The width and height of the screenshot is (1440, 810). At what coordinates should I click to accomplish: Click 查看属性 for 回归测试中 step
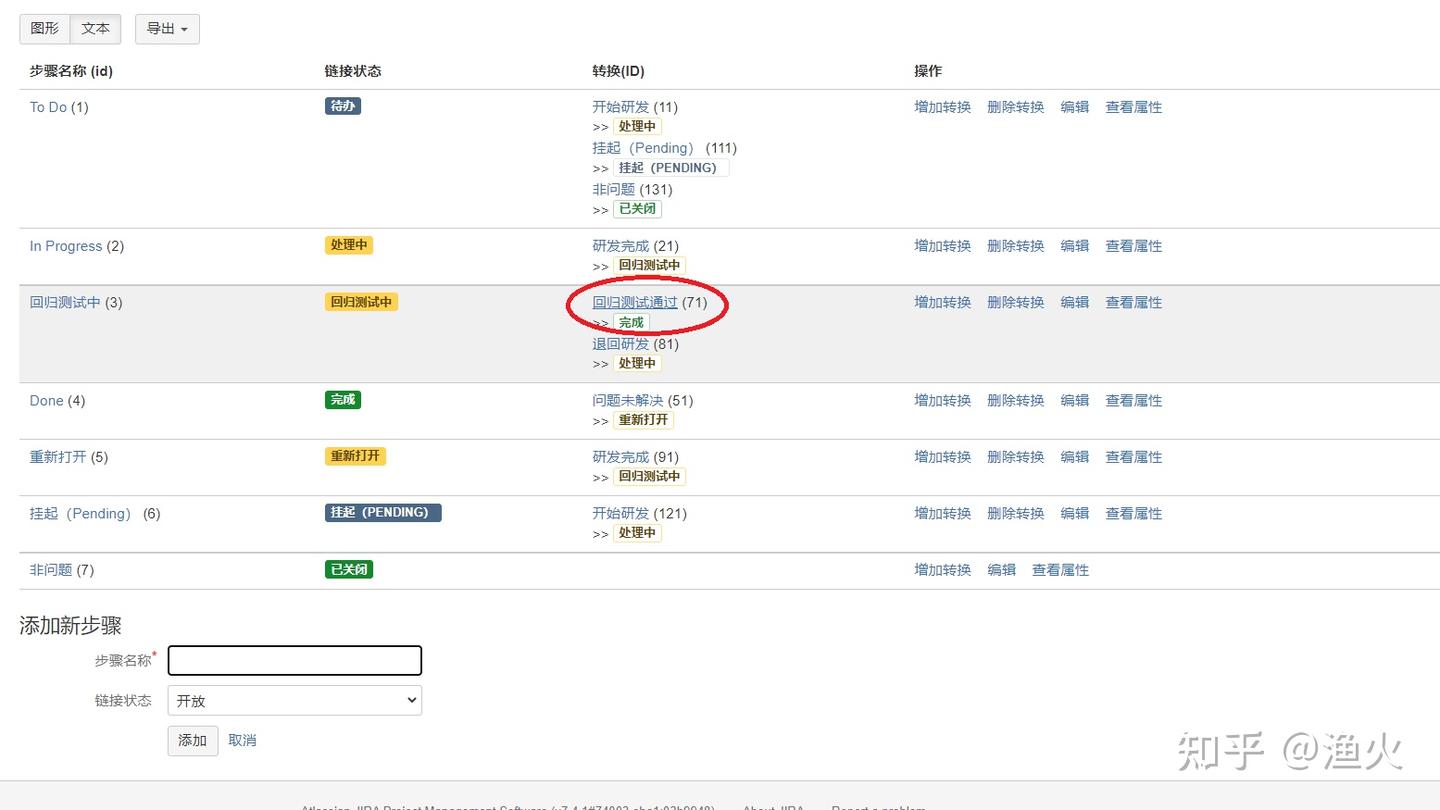pos(1133,302)
